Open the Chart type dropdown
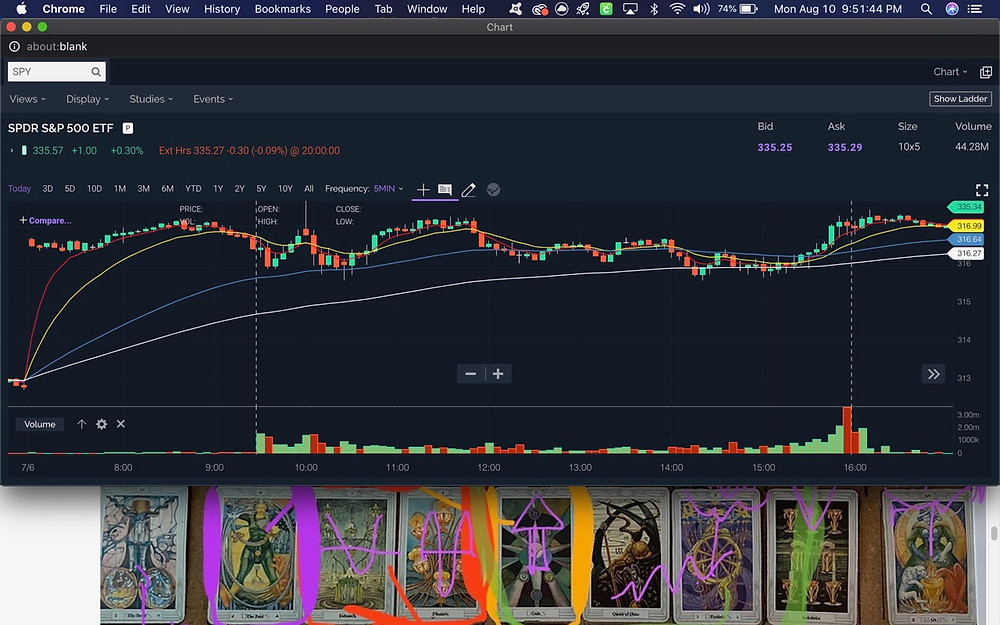Image resolution: width=1000 pixels, height=625 pixels. point(950,71)
